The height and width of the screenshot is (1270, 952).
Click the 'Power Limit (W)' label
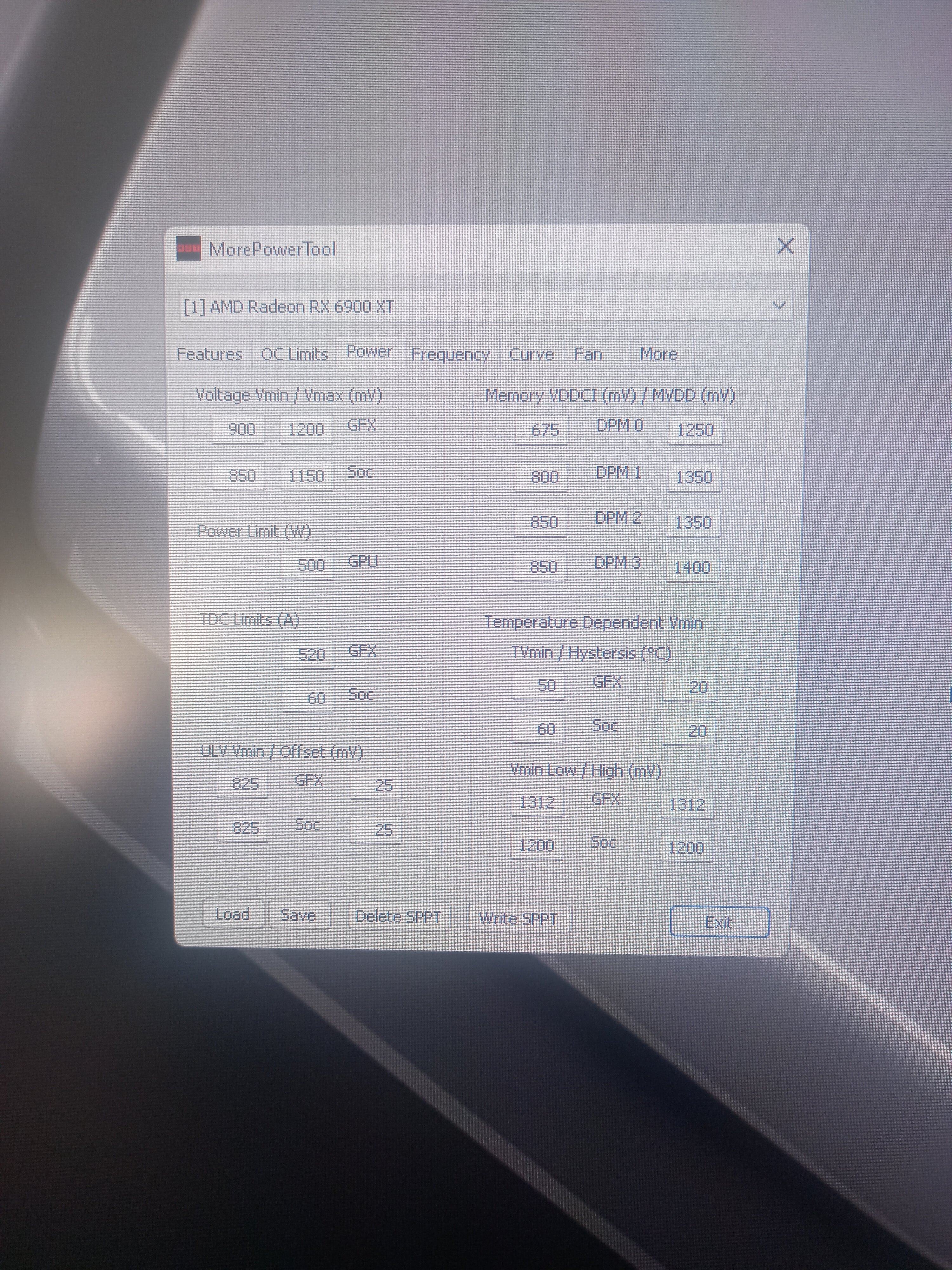click(x=254, y=531)
